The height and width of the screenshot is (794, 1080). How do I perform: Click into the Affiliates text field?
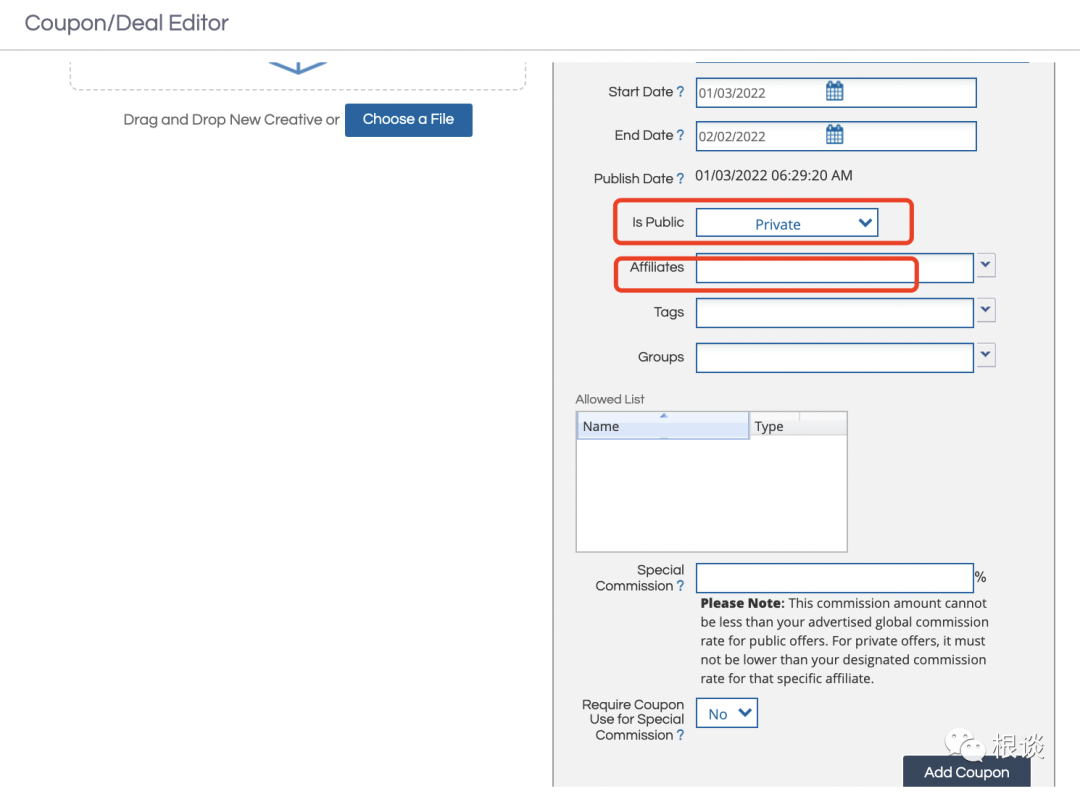834,268
